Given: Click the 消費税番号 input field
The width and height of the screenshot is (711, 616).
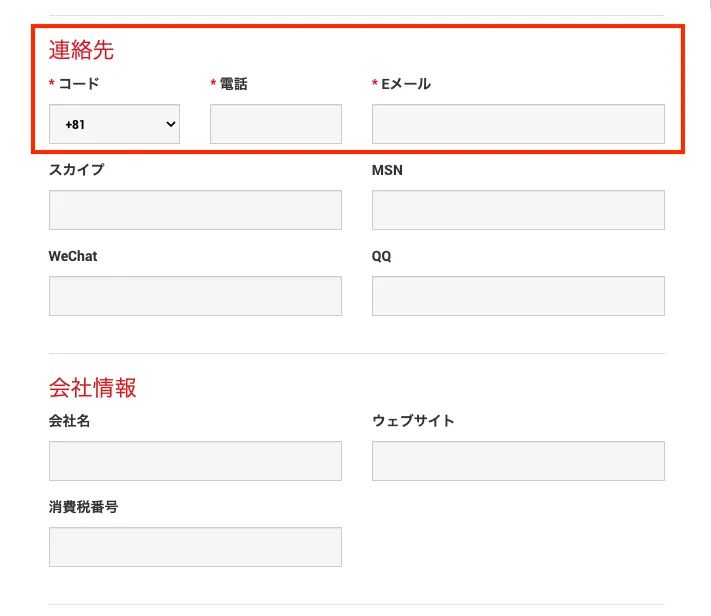Looking at the screenshot, I should (x=195, y=547).
